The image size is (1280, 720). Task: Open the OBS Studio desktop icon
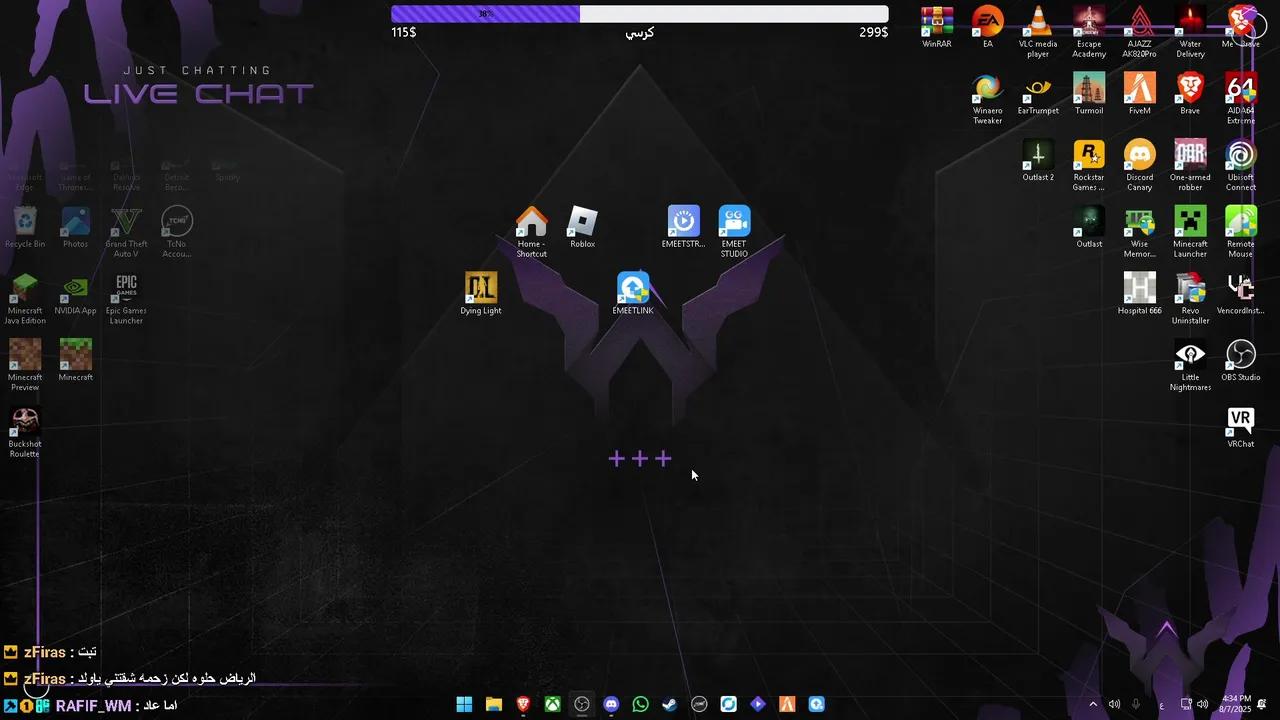(1241, 360)
